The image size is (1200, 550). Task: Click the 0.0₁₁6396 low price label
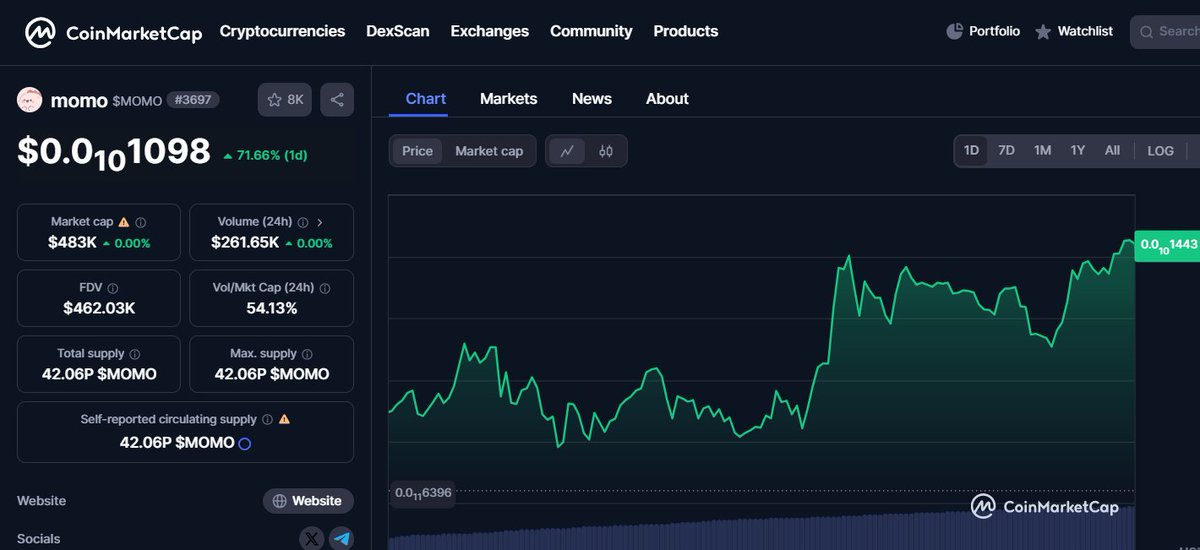point(423,493)
